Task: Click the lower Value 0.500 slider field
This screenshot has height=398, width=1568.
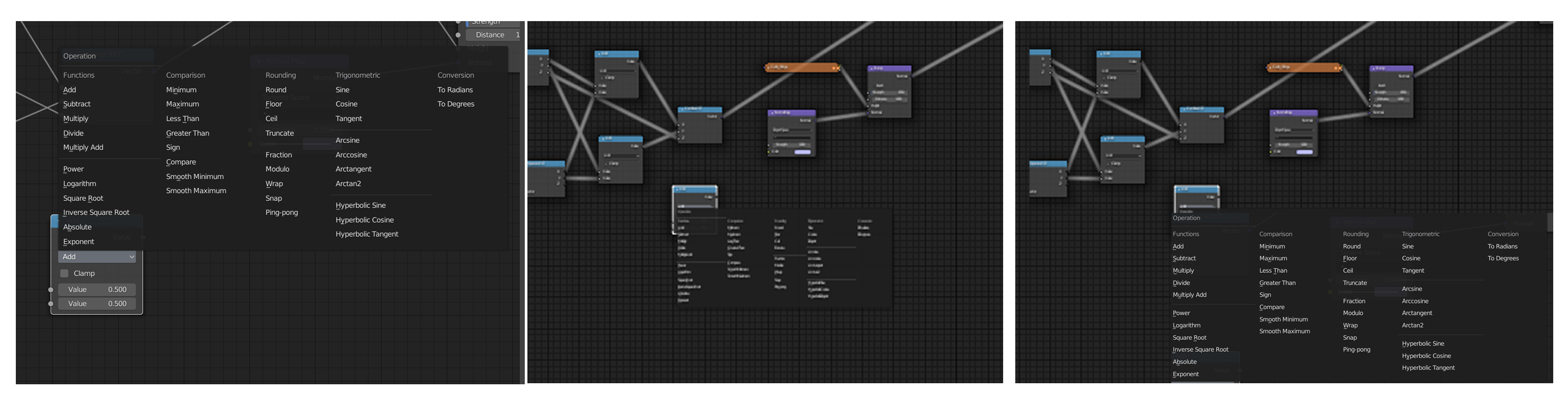Action: point(98,304)
